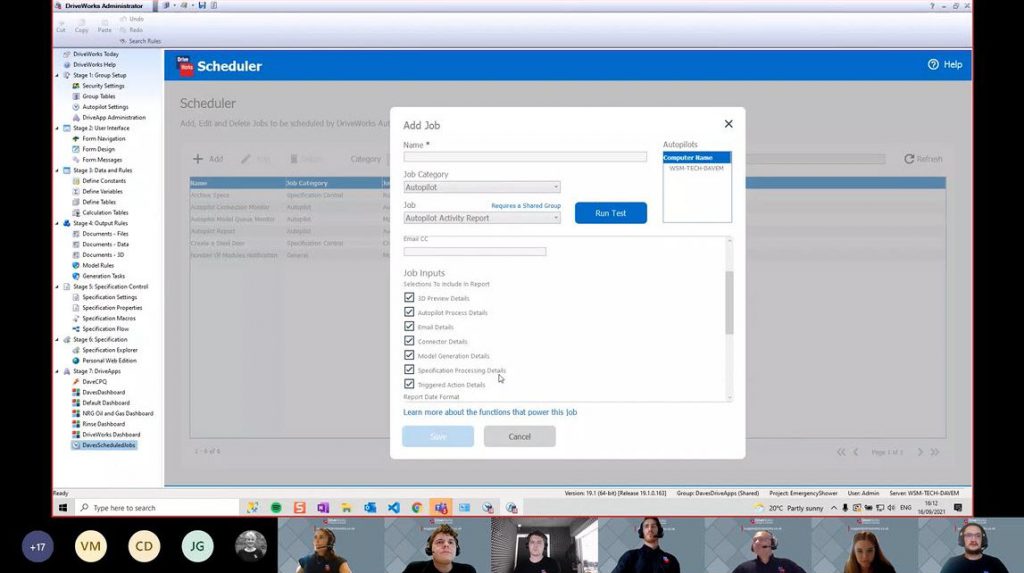Uncheck 3D Preview Details
1024x573 pixels.
(x=409, y=297)
